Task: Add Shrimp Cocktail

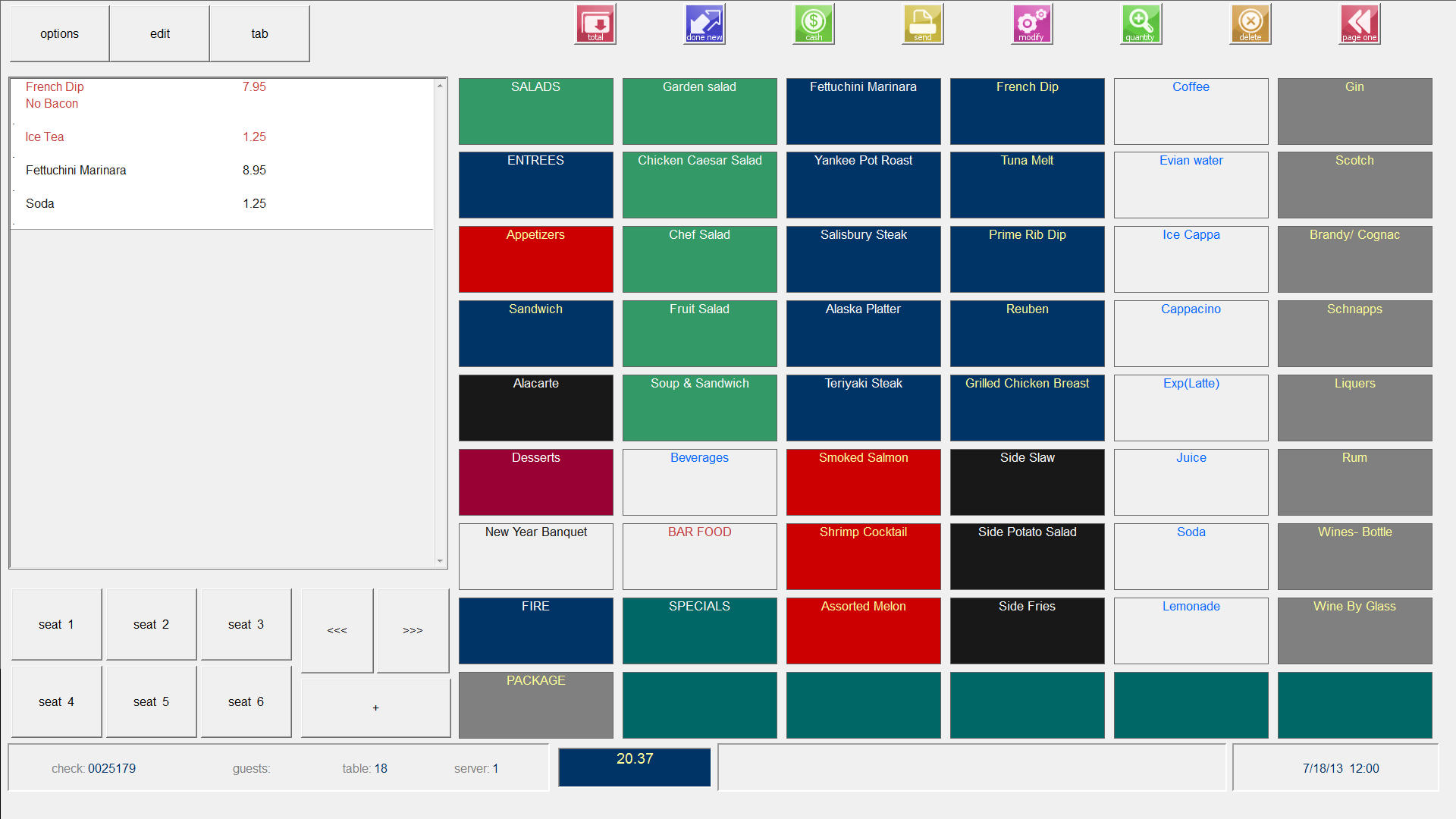Action: click(864, 557)
